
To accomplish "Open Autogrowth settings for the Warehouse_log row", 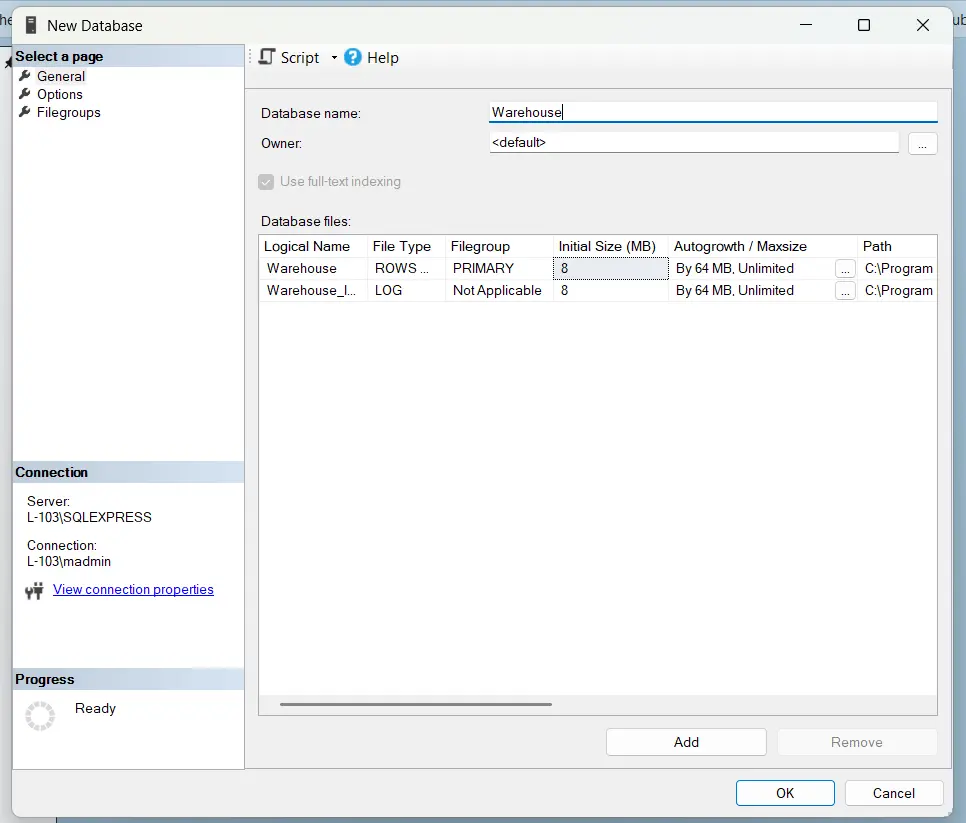I will point(845,290).
